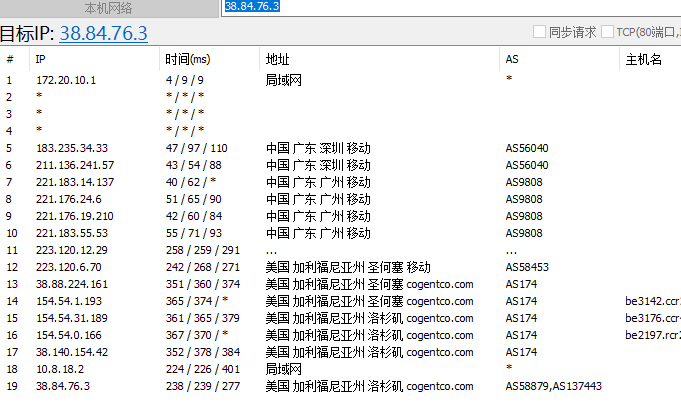681x404 pixels.
Task: Click the AS column header
Action: [x=512, y=60]
